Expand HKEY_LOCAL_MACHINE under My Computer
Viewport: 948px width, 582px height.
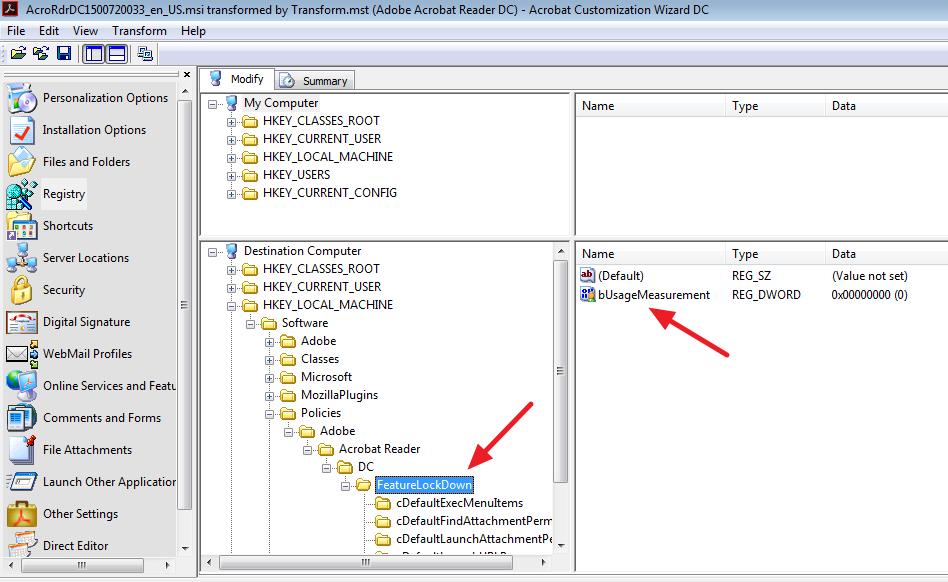click(231, 158)
